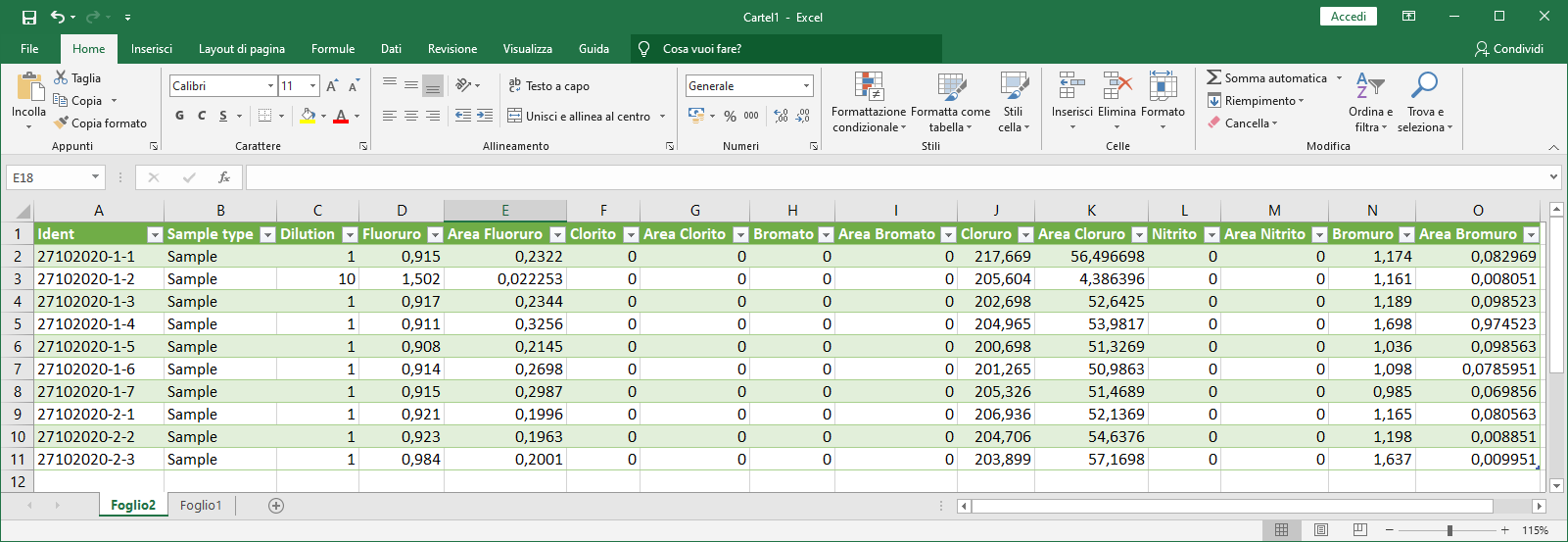Switch to Layout di pagina tab
Screen dimensions: 1568x542
[x=242, y=48]
